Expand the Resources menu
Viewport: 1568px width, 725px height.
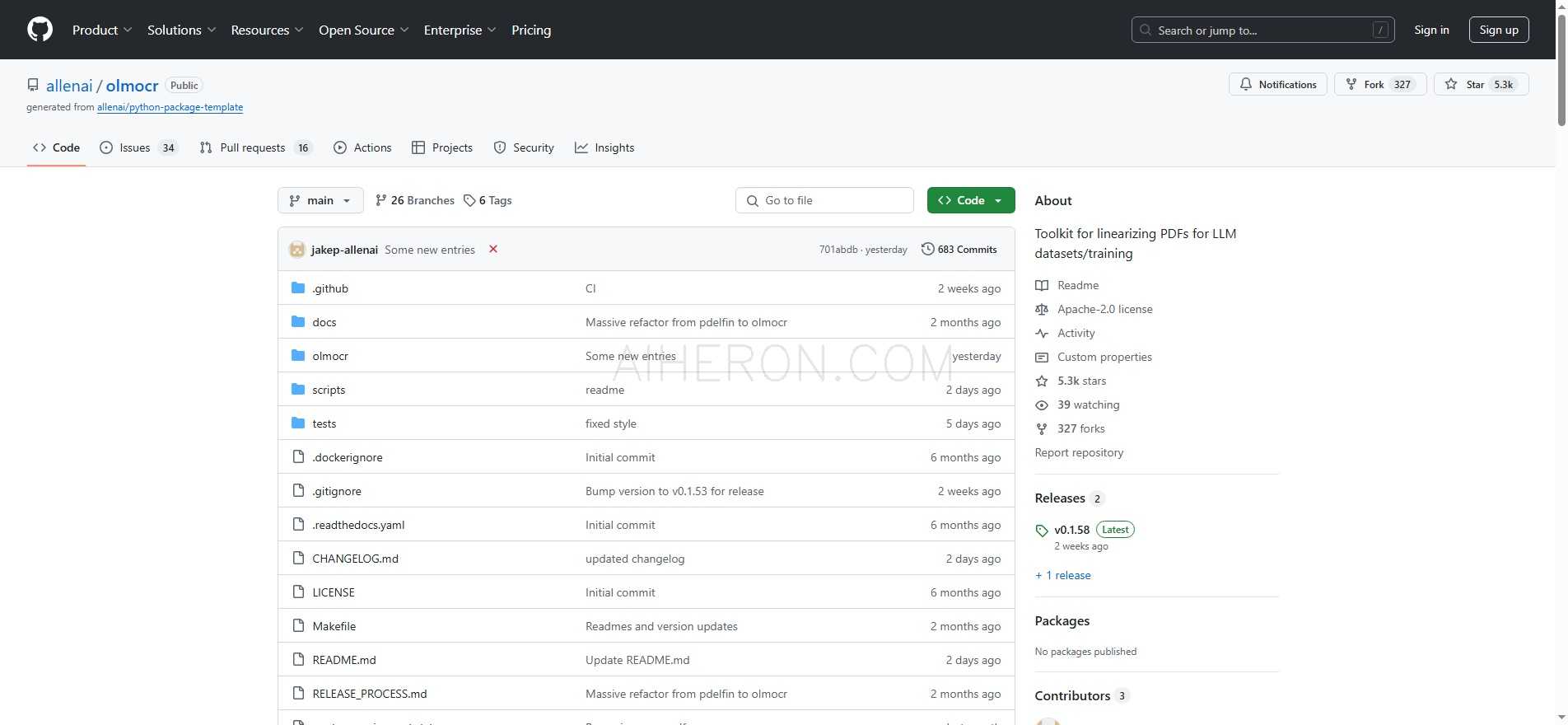click(x=267, y=30)
